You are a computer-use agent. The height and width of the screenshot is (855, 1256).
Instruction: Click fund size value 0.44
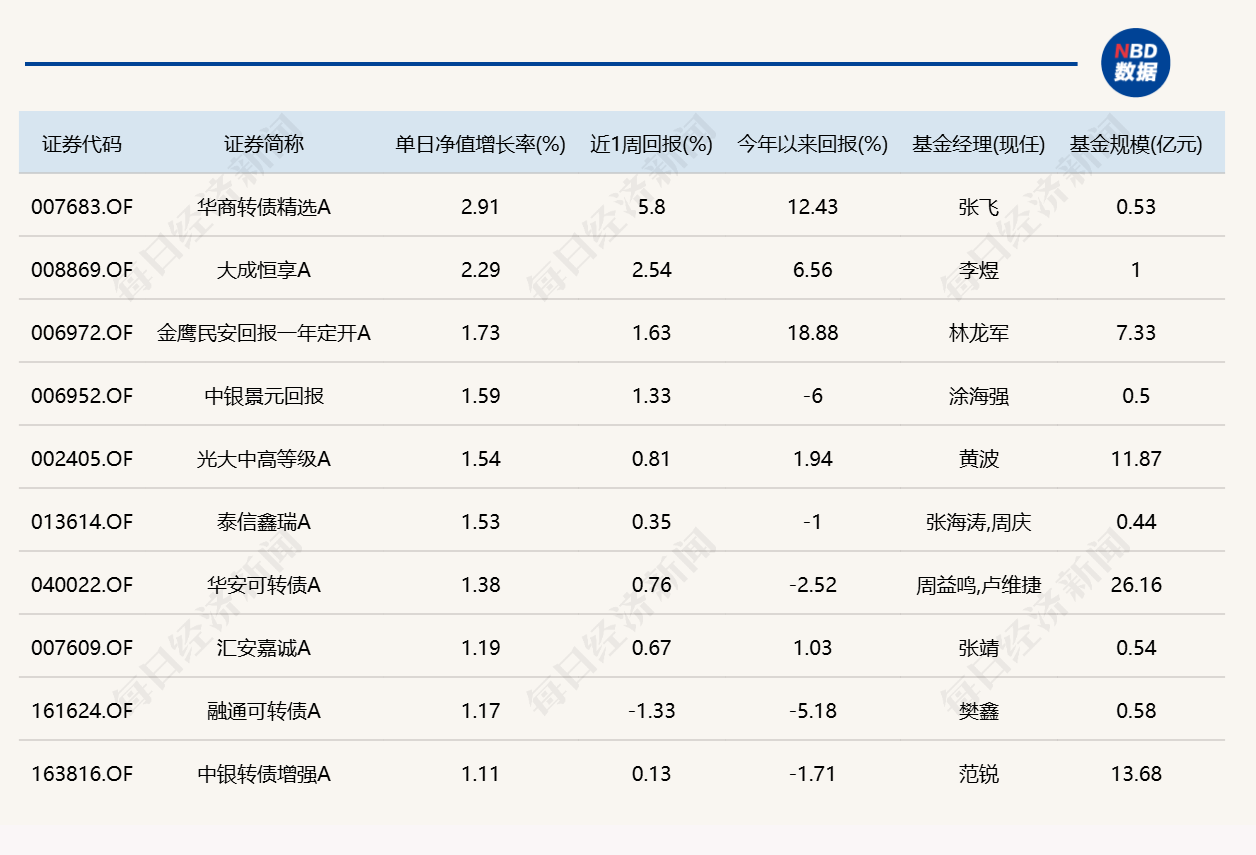pos(1136,522)
